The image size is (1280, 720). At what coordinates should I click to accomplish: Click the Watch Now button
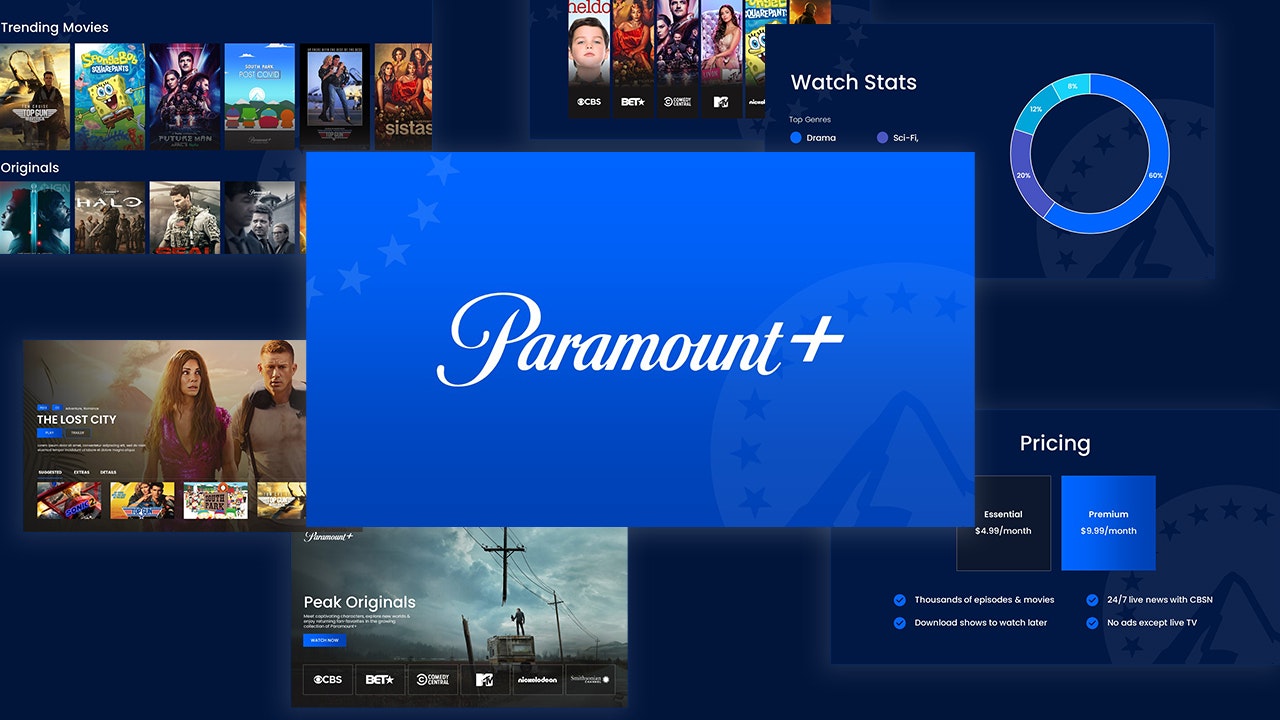tap(324, 640)
